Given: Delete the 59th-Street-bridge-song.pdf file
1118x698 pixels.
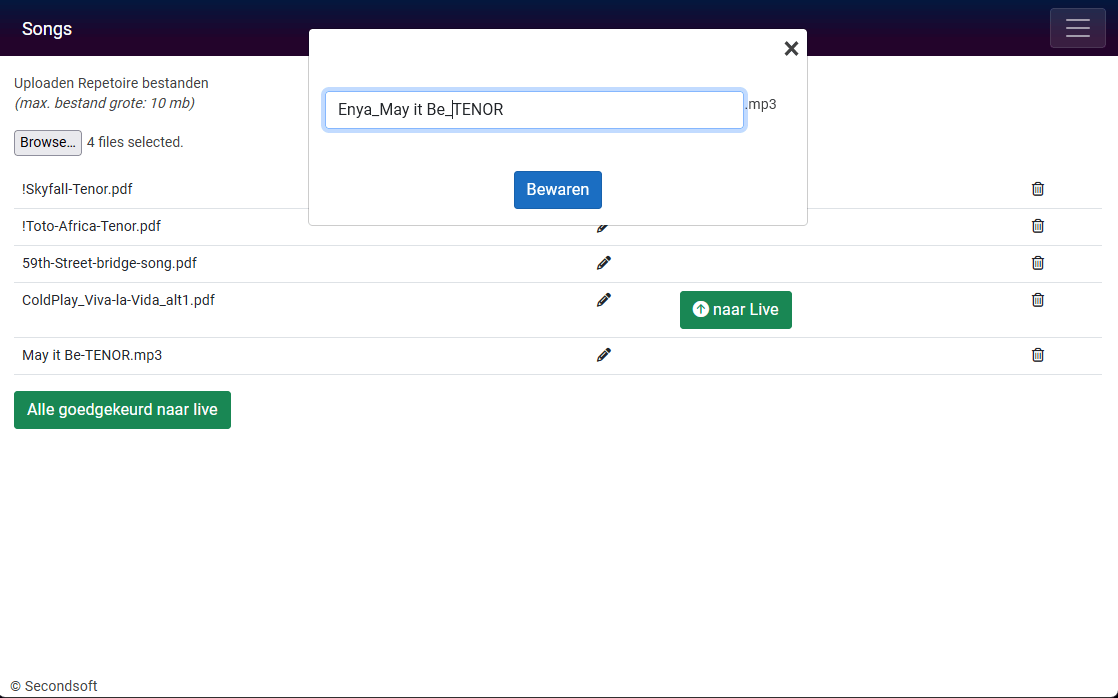Looking at the screenshot, I should [1037, 263].
